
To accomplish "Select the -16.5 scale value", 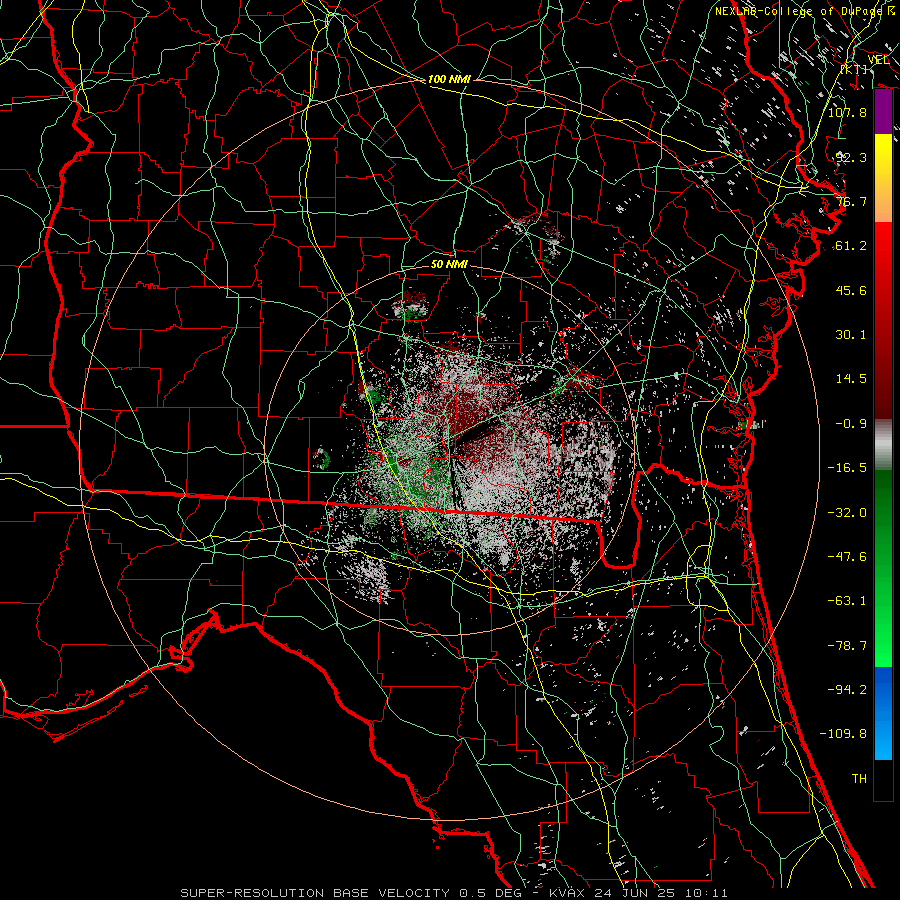I will click(x=847, y=468).
